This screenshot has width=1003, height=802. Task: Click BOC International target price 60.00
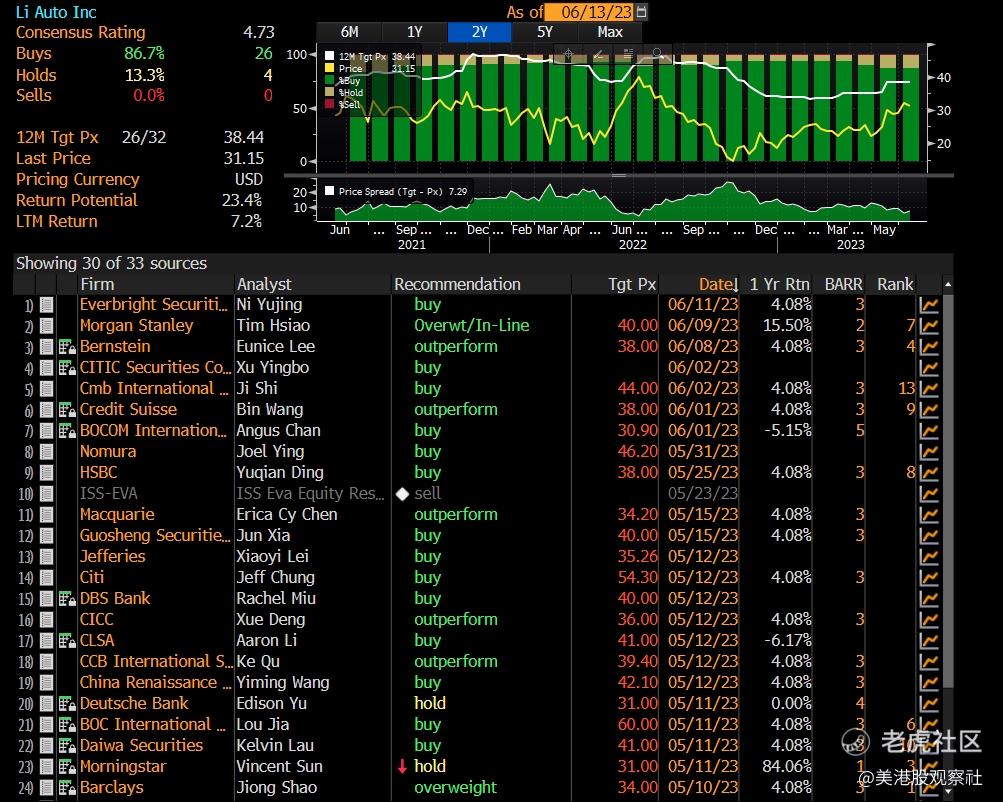tap(637, 725)
